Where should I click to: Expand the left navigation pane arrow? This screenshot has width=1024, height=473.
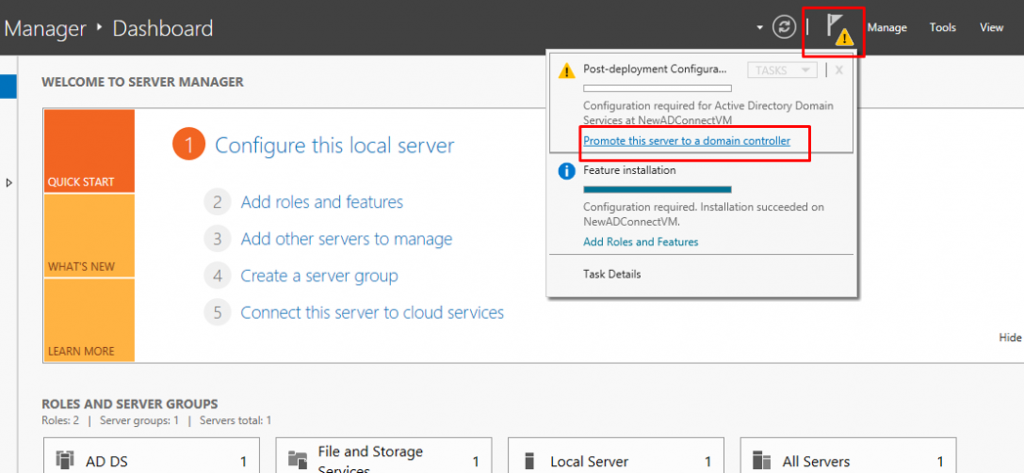click(10, 182)
